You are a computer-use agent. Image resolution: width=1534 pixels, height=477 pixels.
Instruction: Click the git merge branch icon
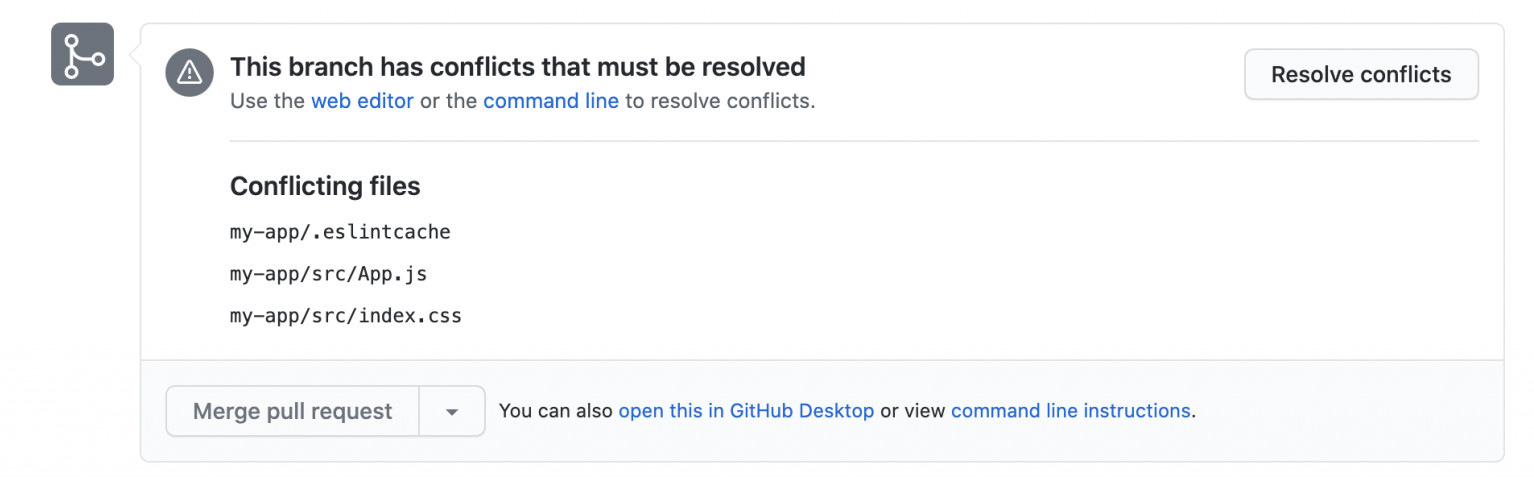coord(82,54)
